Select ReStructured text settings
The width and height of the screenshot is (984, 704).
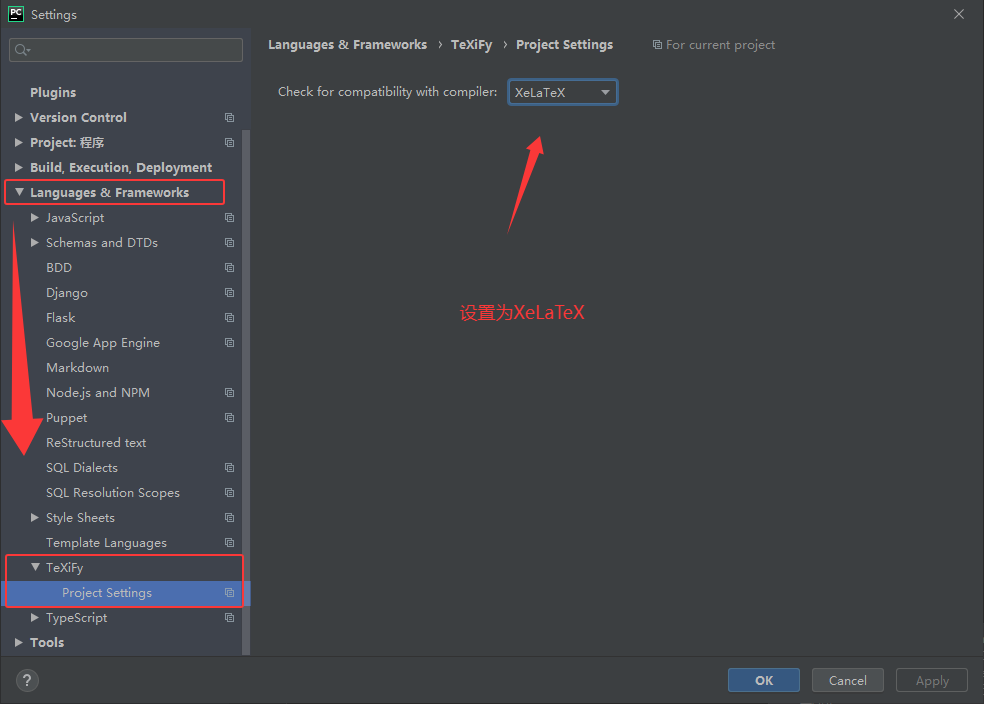point(96,443)
